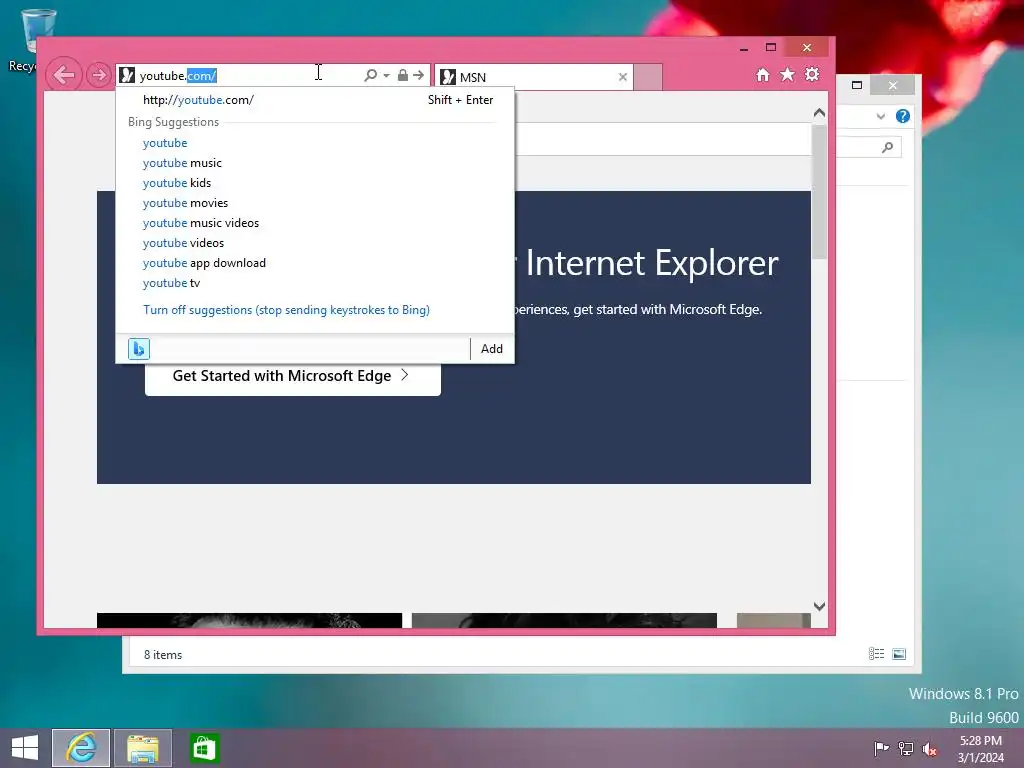The image size is (1024, 768).
Task: Click the security lock icon in the address bar
Action: coord(403,75)
